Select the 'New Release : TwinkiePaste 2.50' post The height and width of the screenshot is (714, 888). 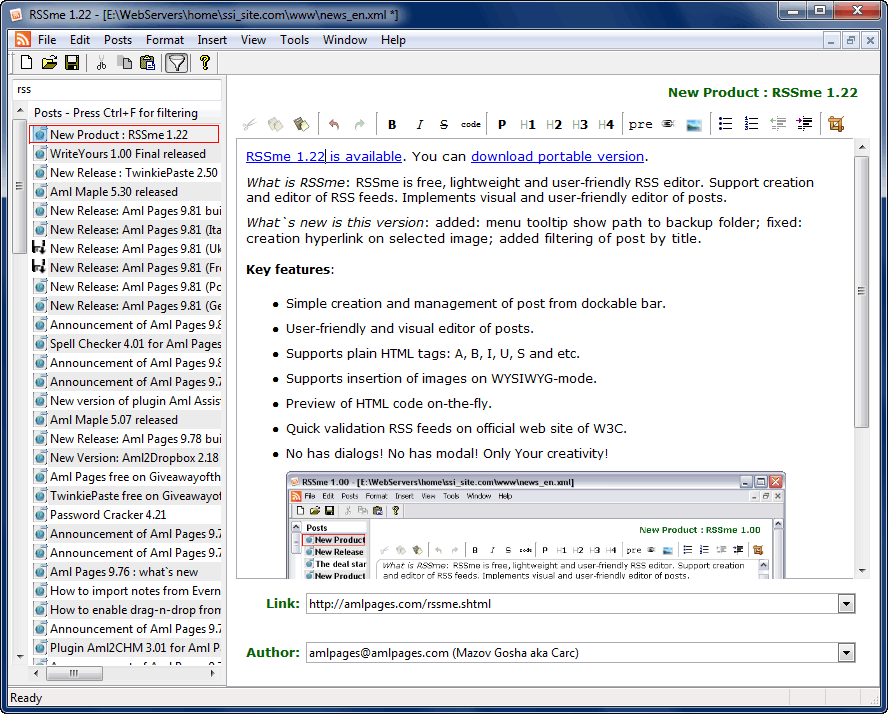pyautogui.click(x=126, y=173)
